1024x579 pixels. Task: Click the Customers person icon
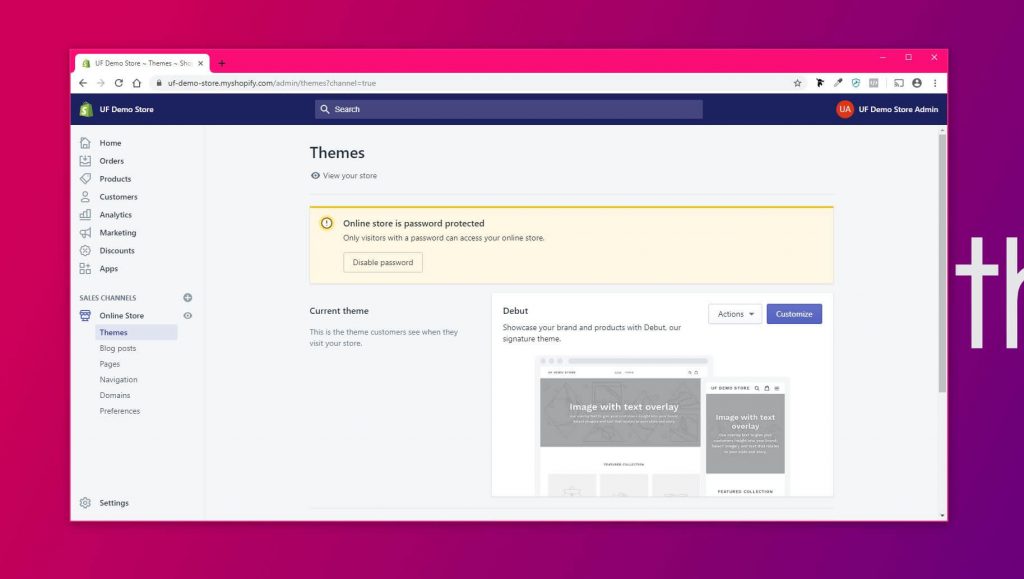[x=85, y=196]
